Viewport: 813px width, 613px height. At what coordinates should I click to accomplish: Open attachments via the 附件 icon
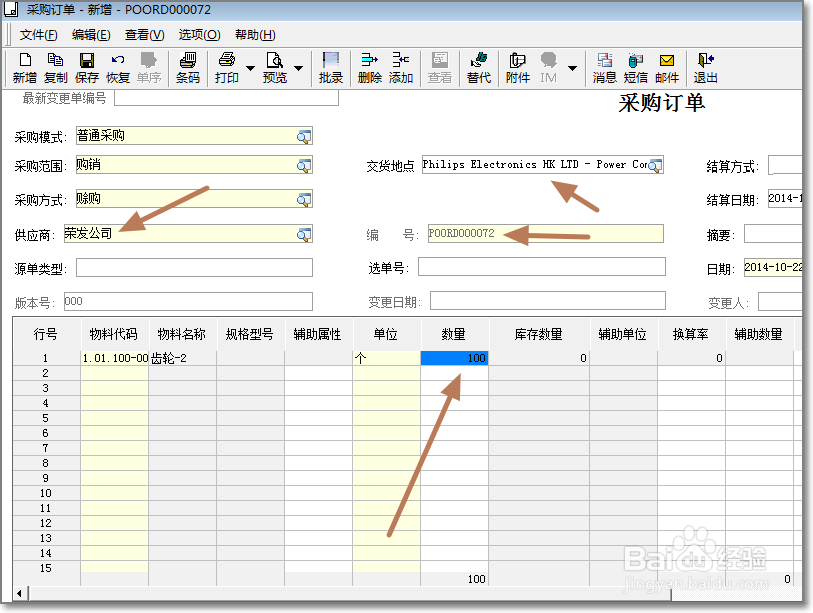coord(517,65)
